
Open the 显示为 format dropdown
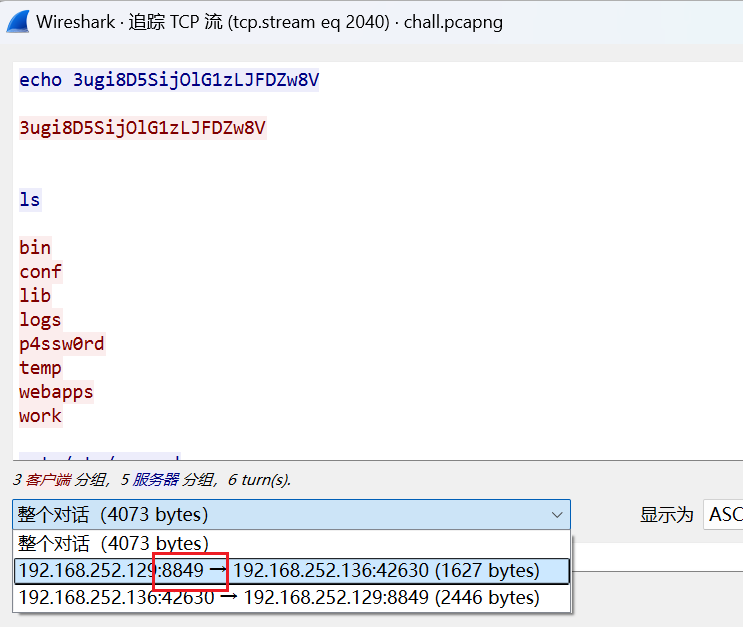tap(723, 515)
